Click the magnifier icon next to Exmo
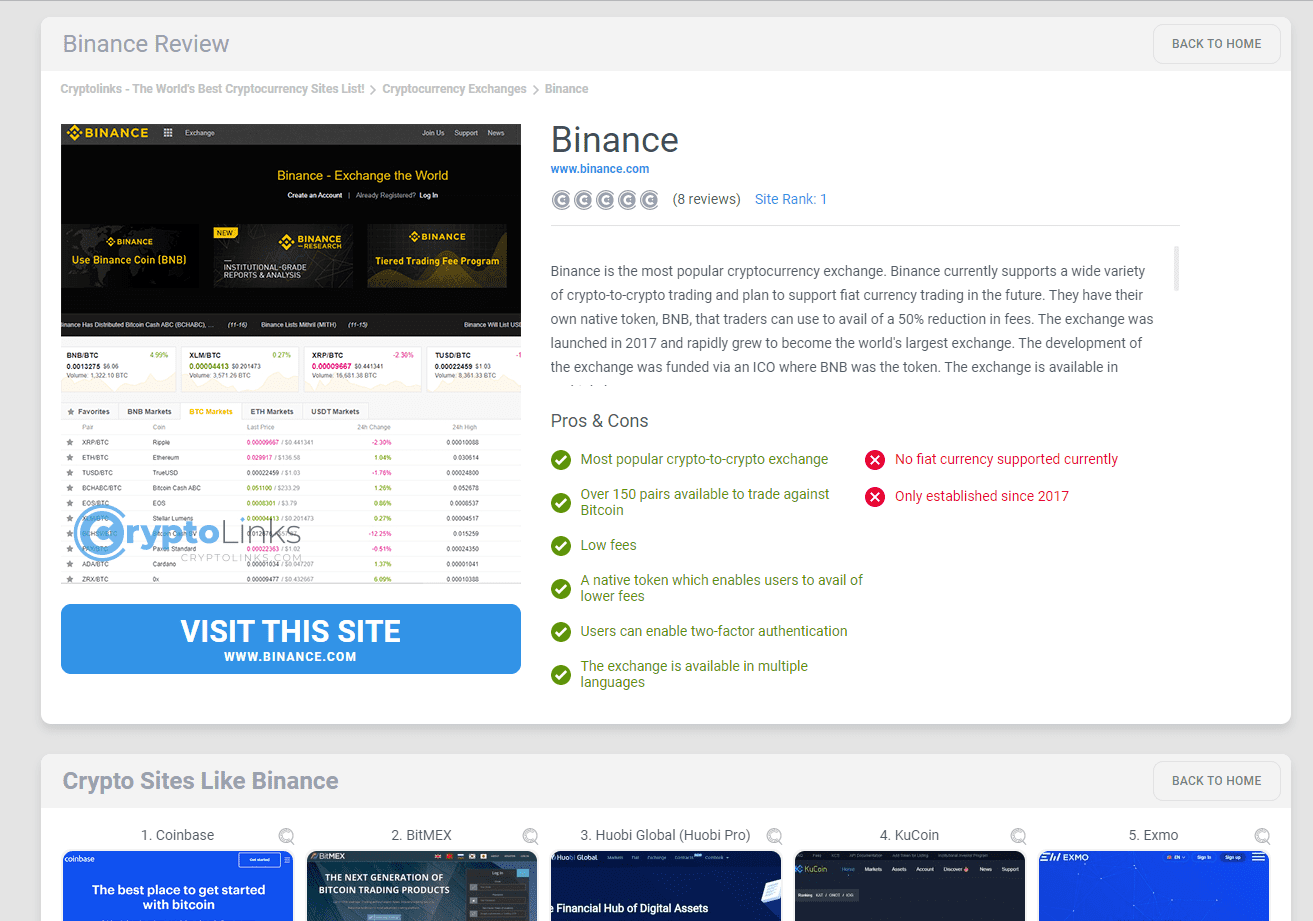The height and width of the screenshot is (921, 1313). 1262,836
